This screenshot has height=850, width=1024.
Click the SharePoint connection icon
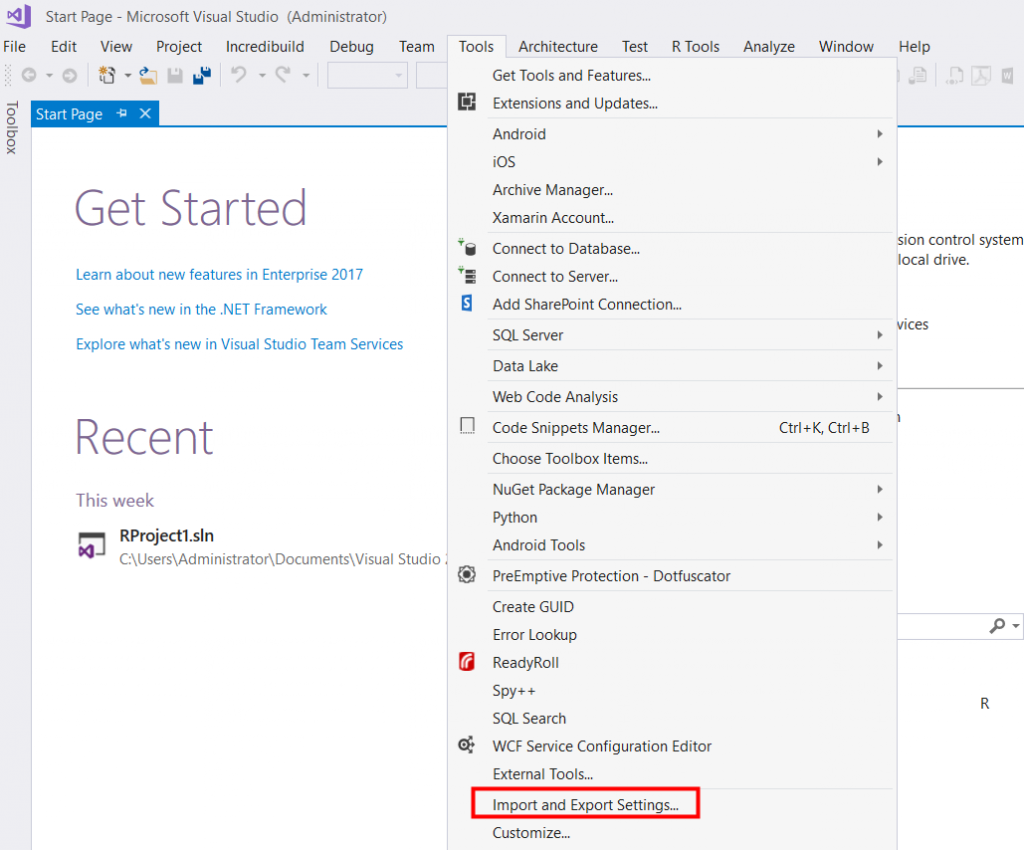pos(467,303)
